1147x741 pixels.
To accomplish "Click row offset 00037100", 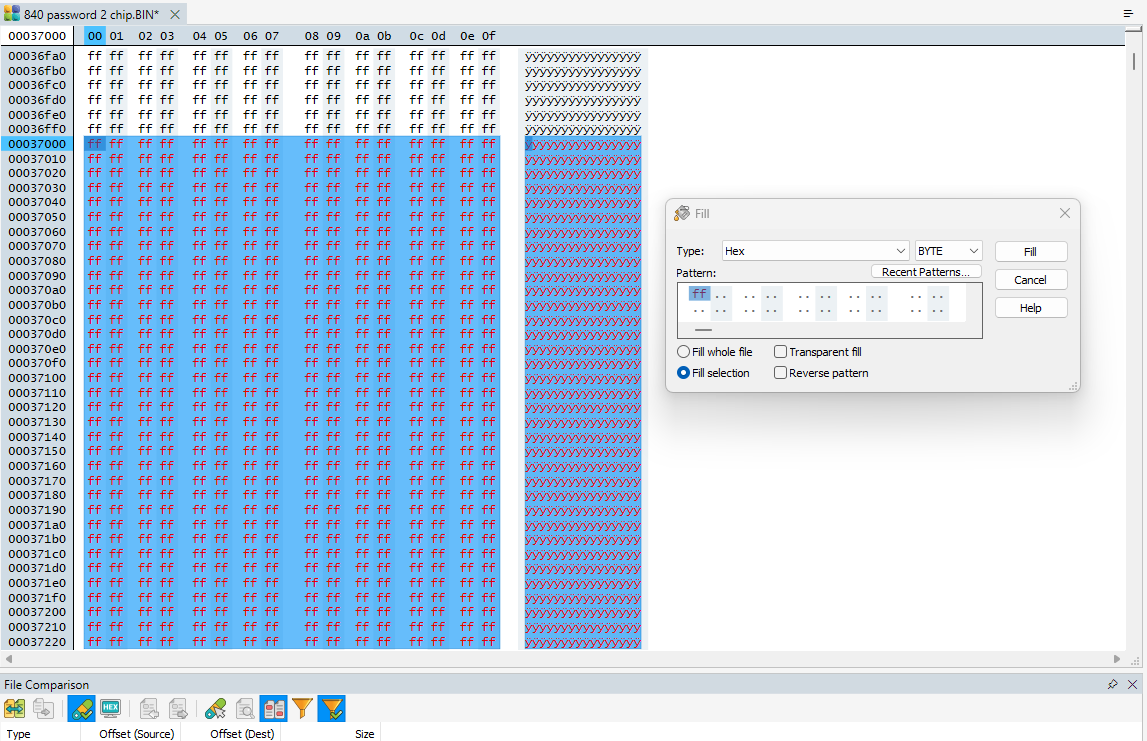I will click(37, 378).
